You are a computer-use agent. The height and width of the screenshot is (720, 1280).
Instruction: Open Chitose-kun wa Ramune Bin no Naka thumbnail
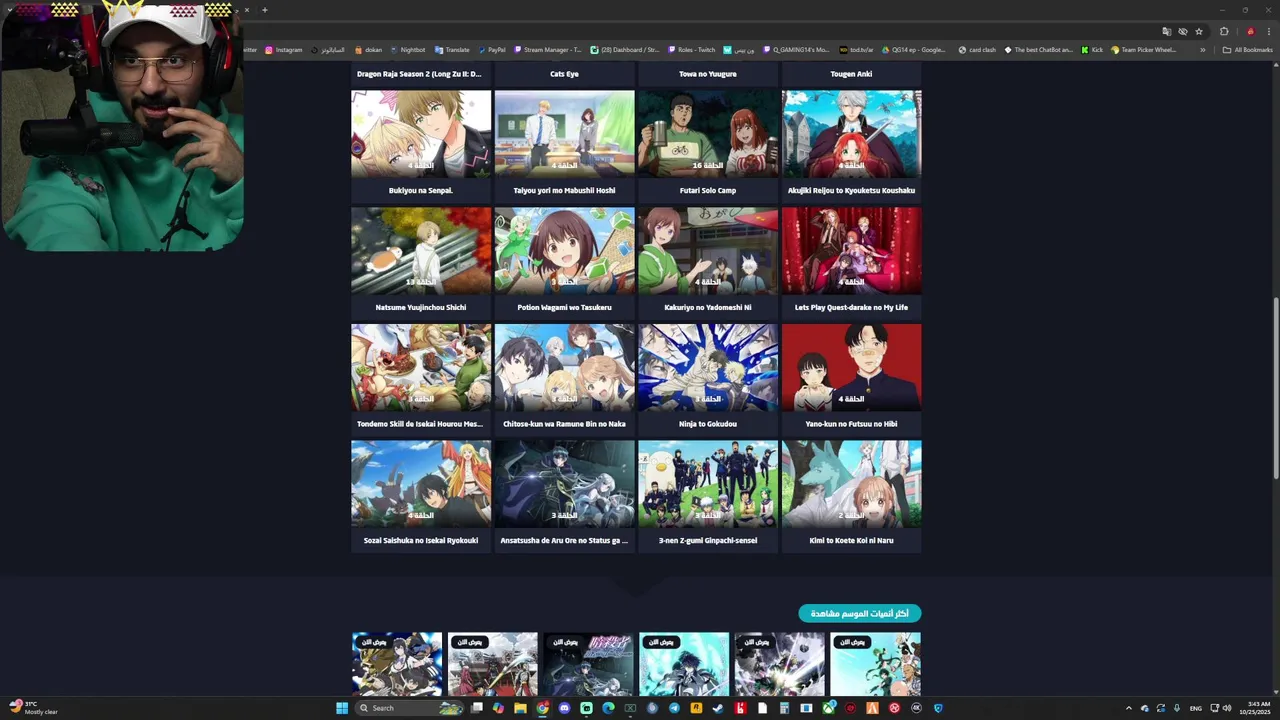point(564,367)
